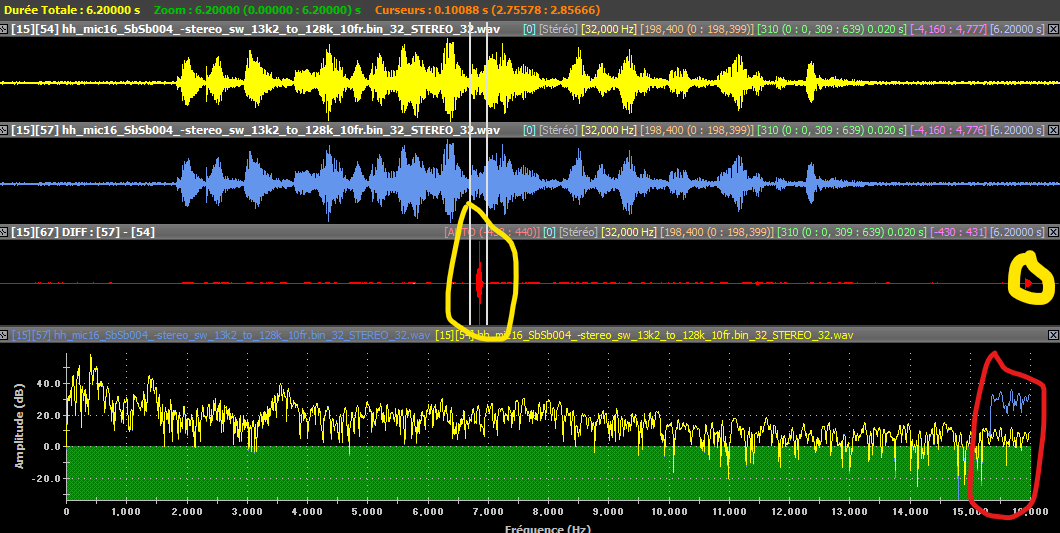The height and width of the screenshot is (533, 1060).
Task: Close the yellow [15][54] waveform track
Action: [1052, 30]
